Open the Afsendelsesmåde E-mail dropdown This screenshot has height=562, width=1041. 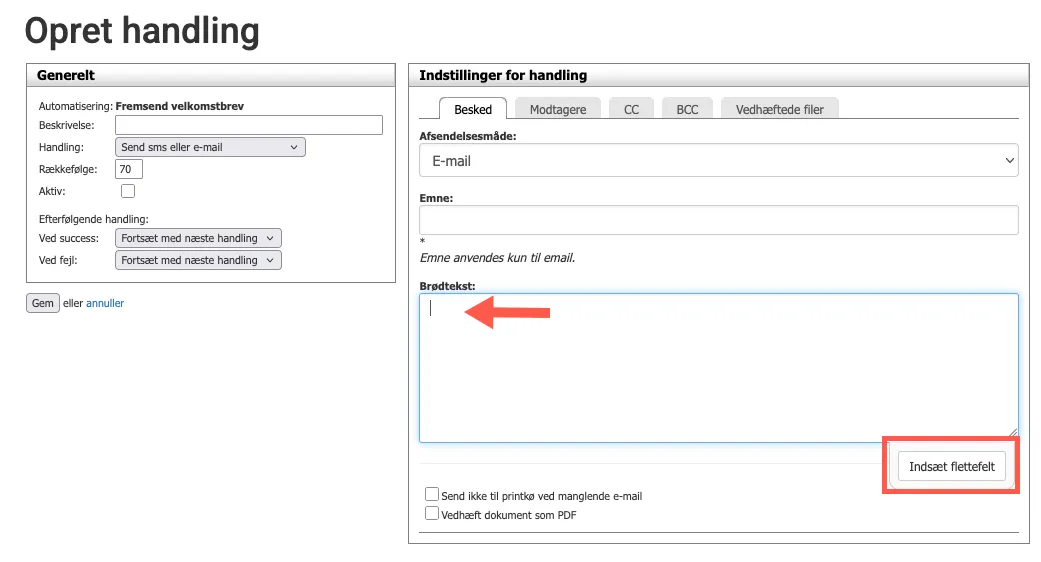(x=718, y=160)
